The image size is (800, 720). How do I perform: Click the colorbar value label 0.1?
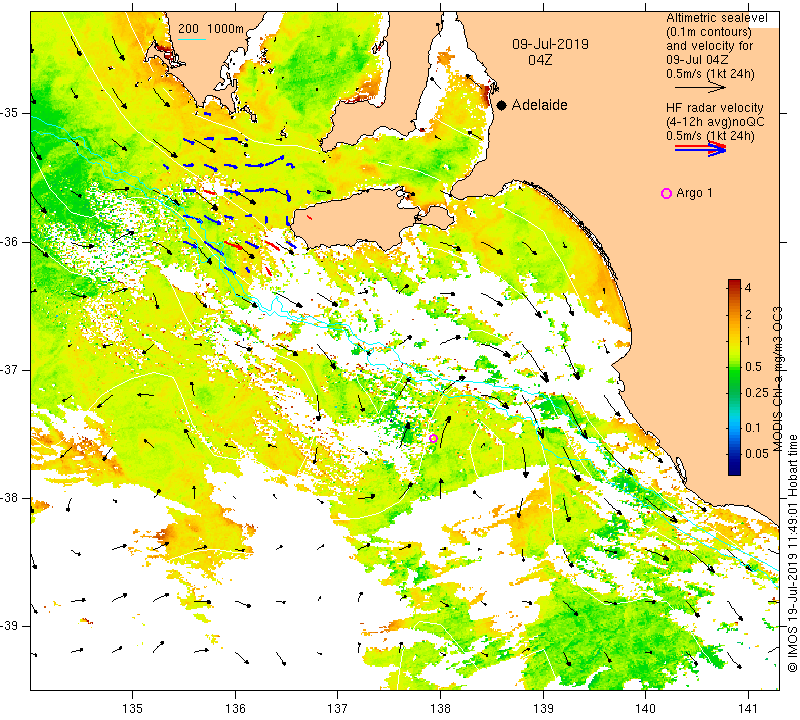(753, 428)
